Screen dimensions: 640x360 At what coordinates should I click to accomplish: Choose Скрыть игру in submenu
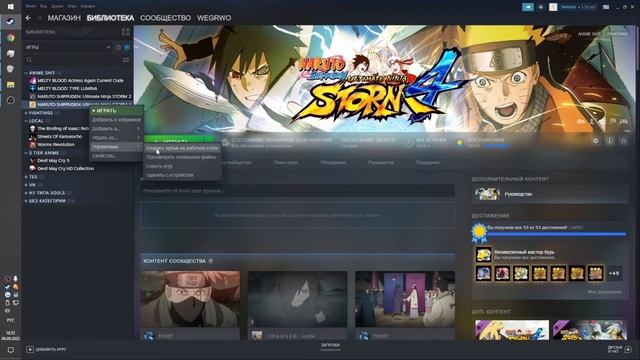[182, 166]
